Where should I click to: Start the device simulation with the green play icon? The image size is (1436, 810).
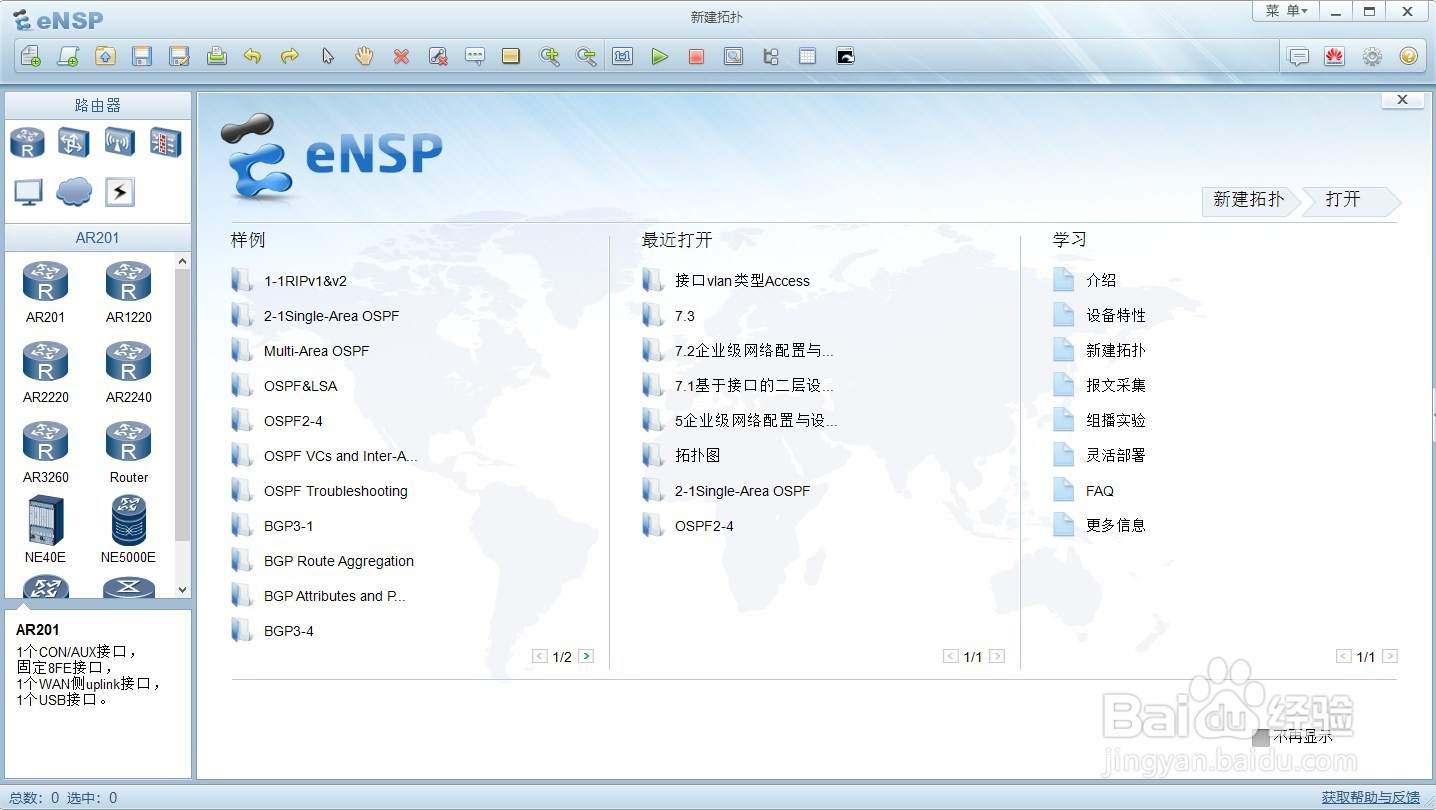click(660, 56)
